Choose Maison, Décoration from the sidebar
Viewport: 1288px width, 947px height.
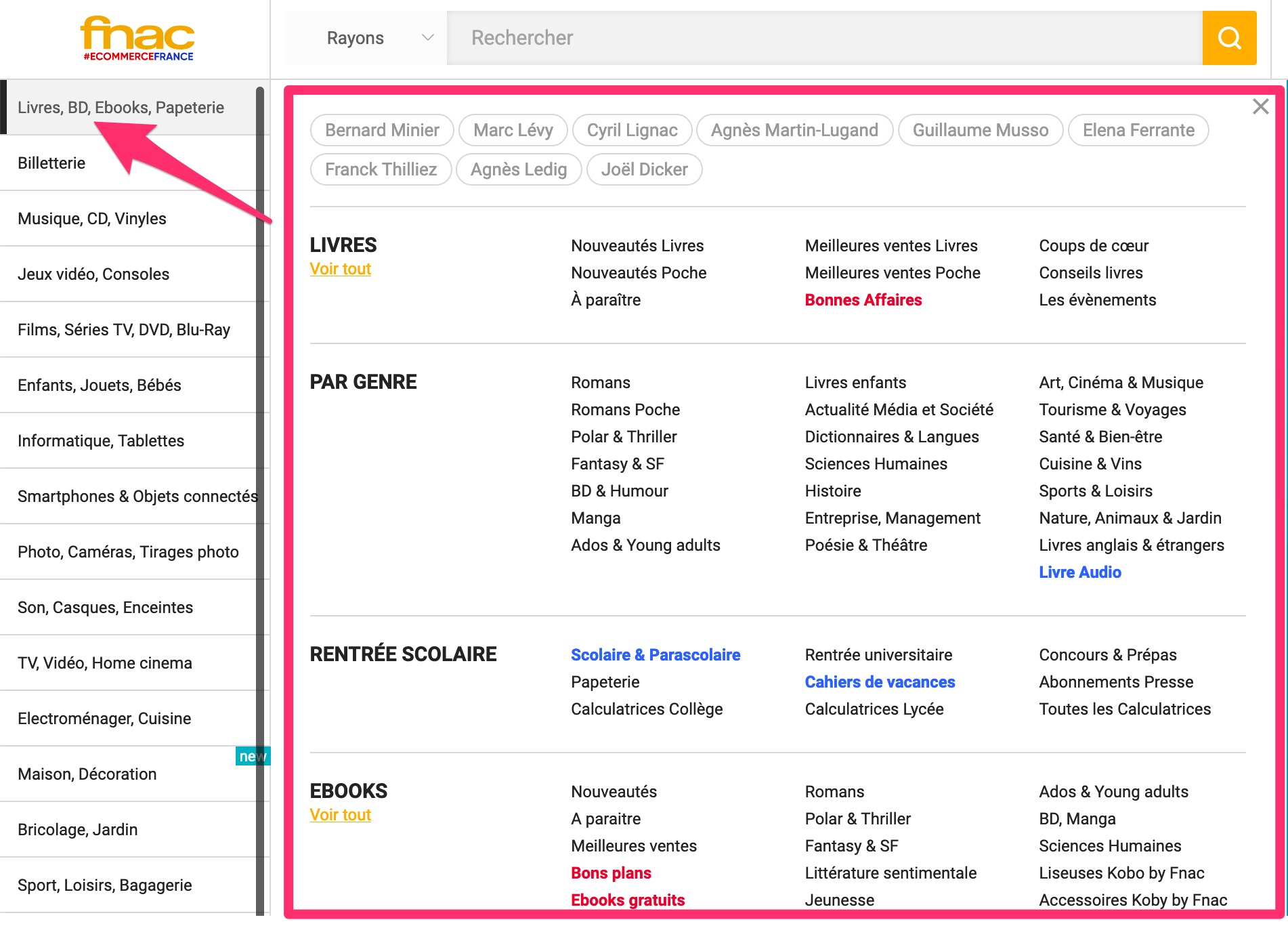pyautogui.click(x=87, y=774)
